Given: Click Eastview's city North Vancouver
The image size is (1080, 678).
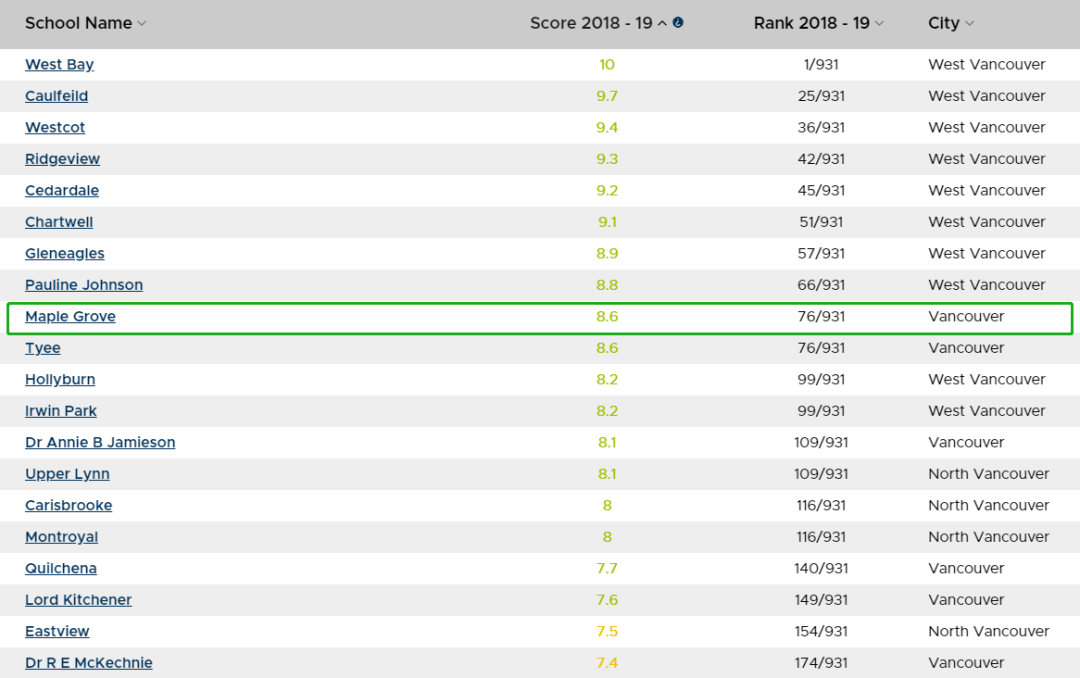Looking at the screenshot, I should coord(988,632).
